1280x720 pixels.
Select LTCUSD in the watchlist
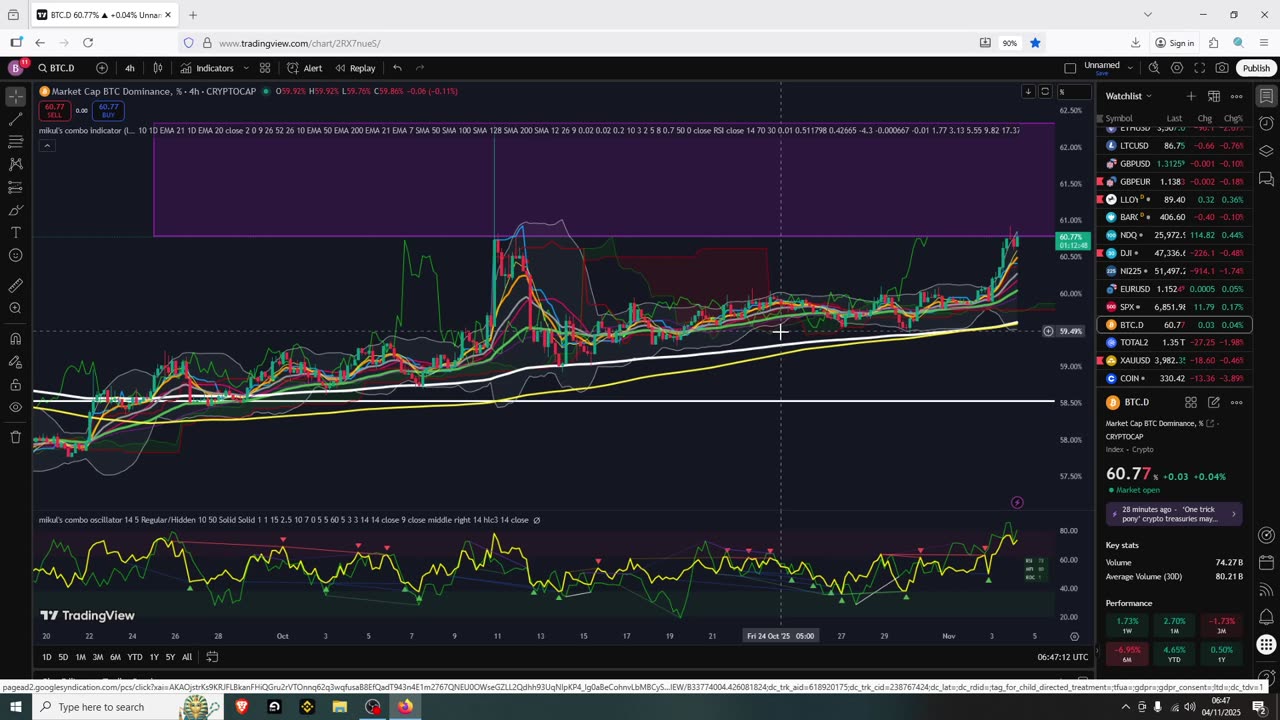1174,145
